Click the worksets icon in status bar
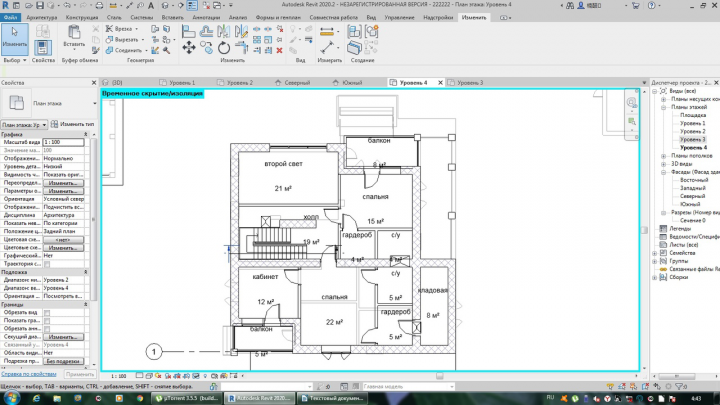The image size is (720, 405). pyautogui.click(x=214, y=387)
